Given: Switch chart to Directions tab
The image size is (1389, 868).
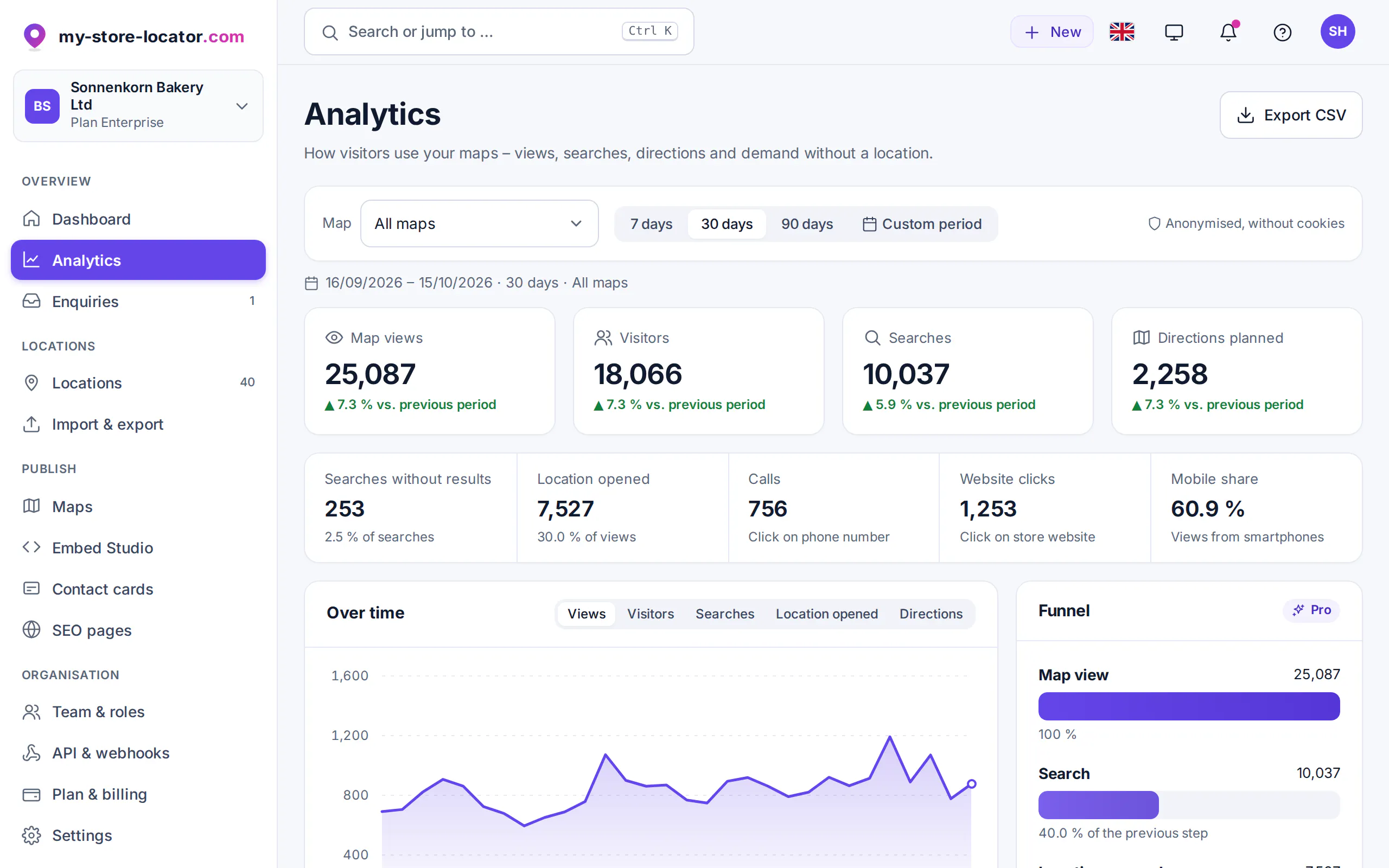Looking at the screenshot, I should [931, 614].
